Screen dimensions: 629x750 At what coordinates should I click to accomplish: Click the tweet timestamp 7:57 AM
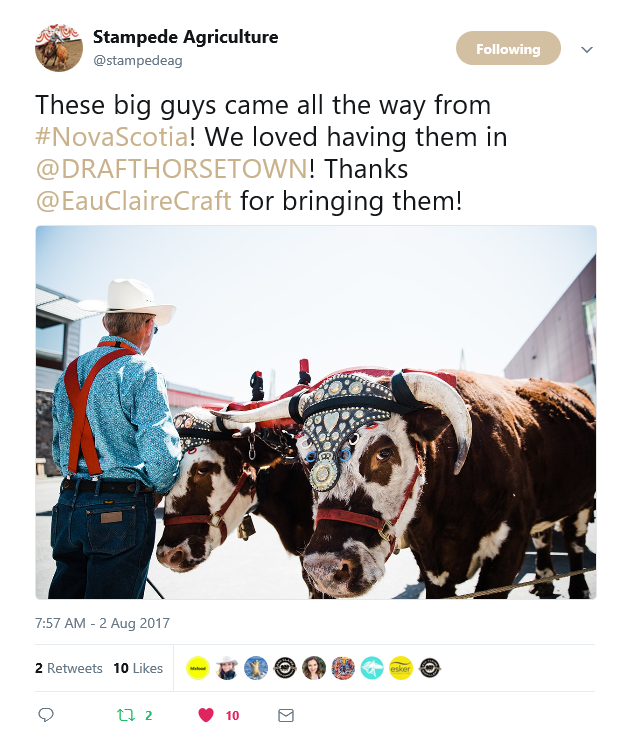click(102, 623)
